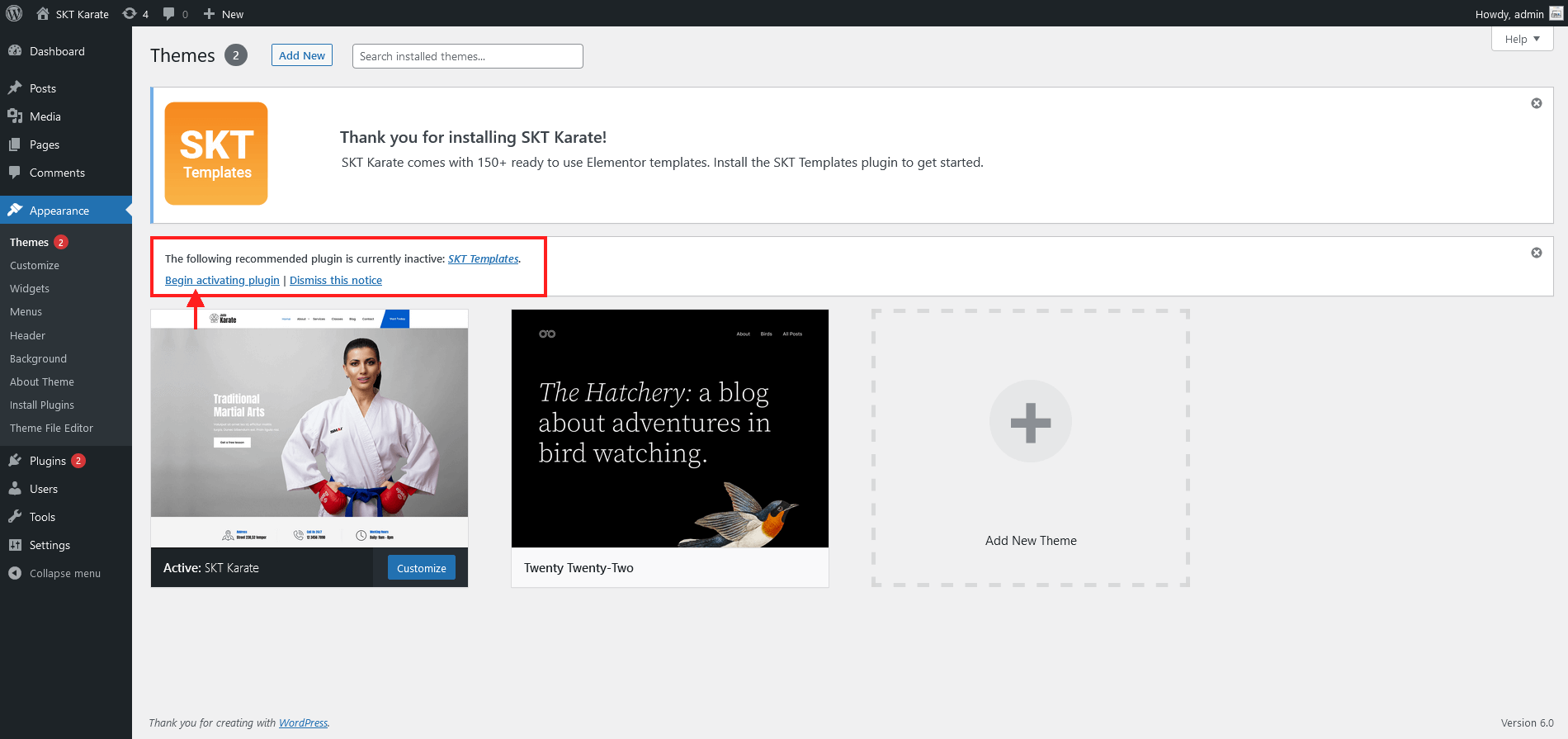Open the SKT Karate home icon
Viewport: 1568px width, 739px height.
tap(43, 13)
